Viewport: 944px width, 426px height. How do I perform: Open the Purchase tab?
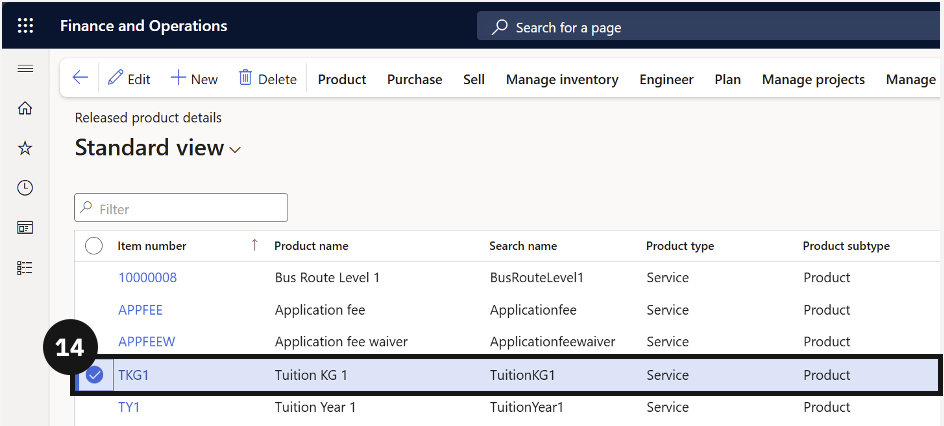[414, 79]
